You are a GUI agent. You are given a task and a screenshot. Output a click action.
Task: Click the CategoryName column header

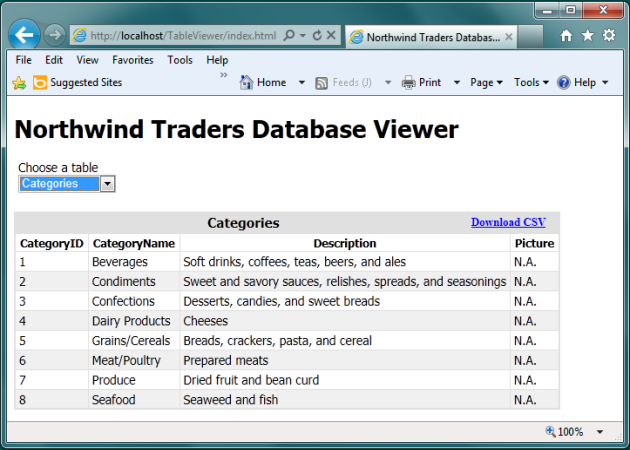[134, 243]
